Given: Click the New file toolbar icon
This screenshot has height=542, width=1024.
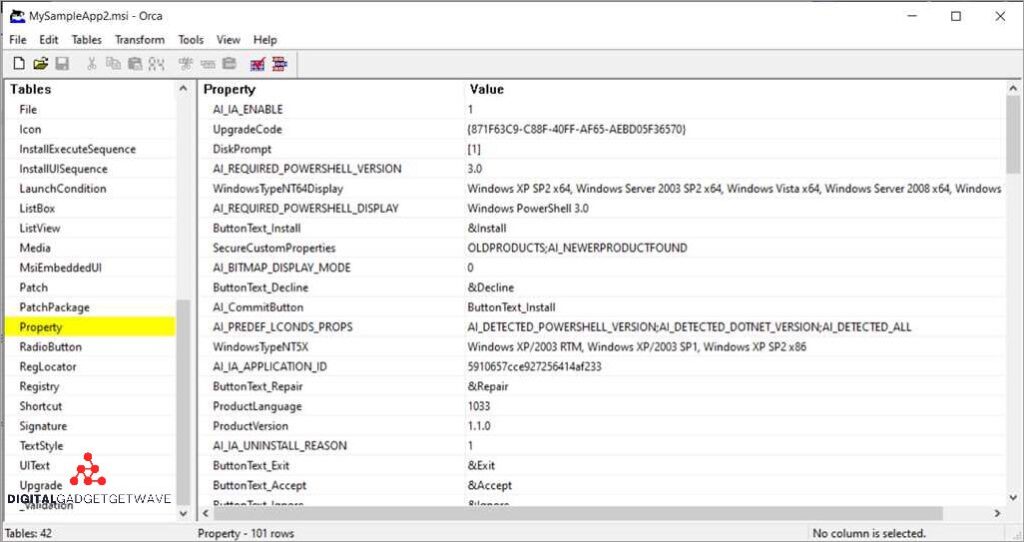Looking at the screenshot, I should coord(18,64).
